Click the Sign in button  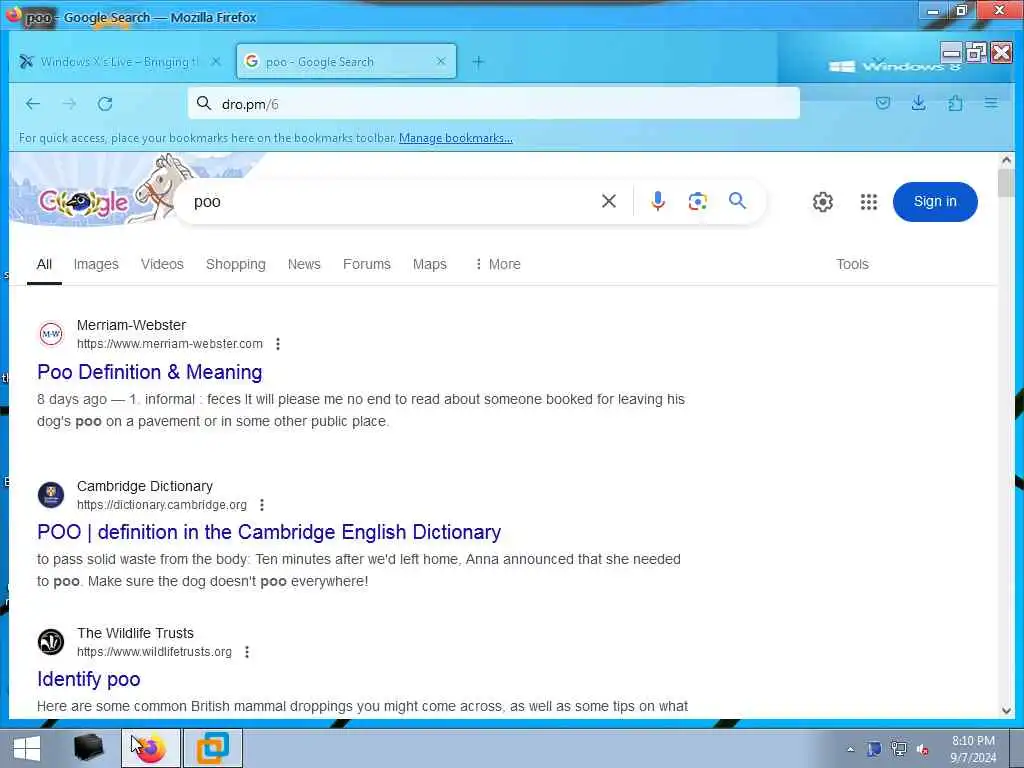point(935,201)
